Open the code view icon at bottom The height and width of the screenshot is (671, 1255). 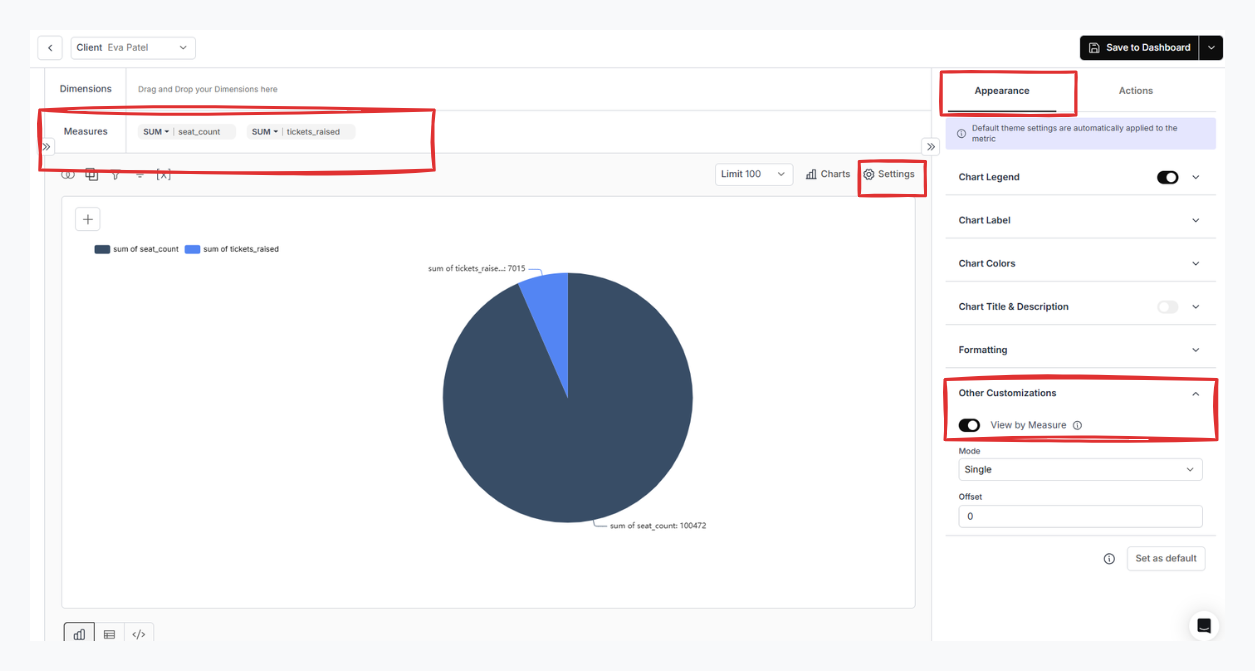[139, 634]
